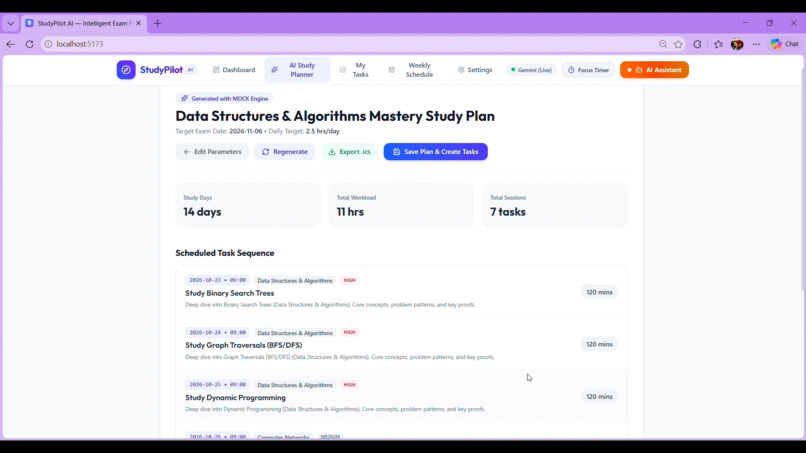
Task: Start the Focus Timer
Action: coord(588,70)
